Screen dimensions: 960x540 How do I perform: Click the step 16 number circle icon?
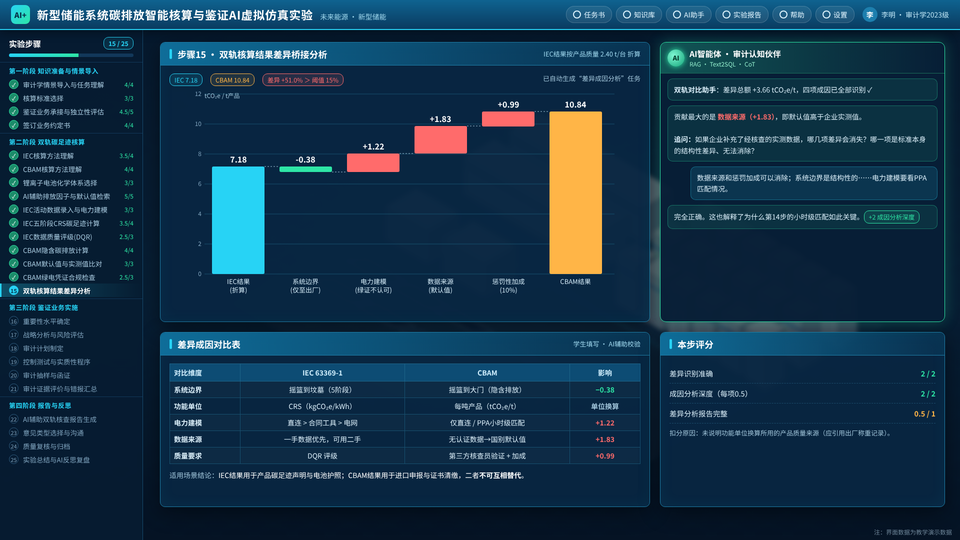[x=13, y=321]
